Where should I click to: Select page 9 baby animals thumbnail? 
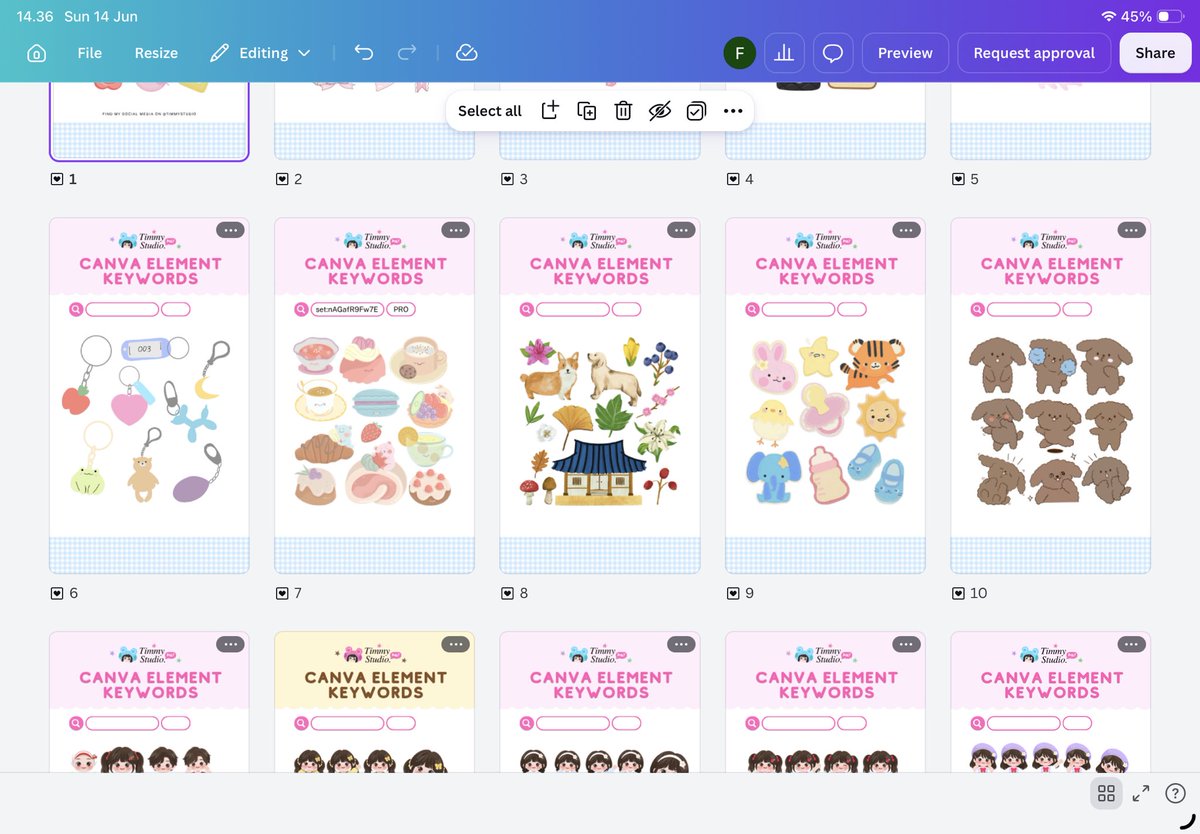[x=826, y=395]
